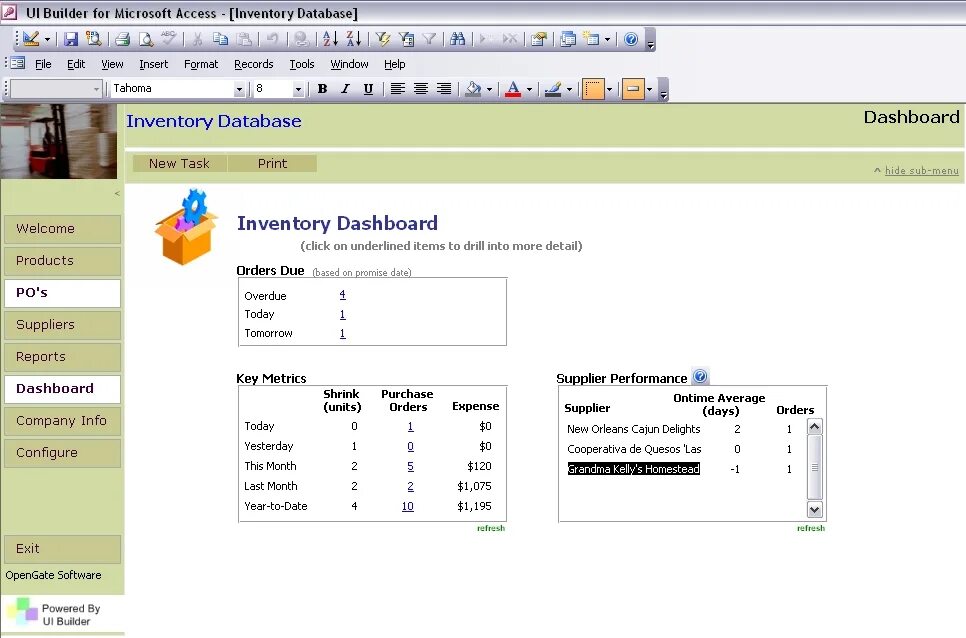Image resolution: width=966 pixels, height=638 pixels.
Task: Click the Filter By Form icon
Action: (406, 39)
